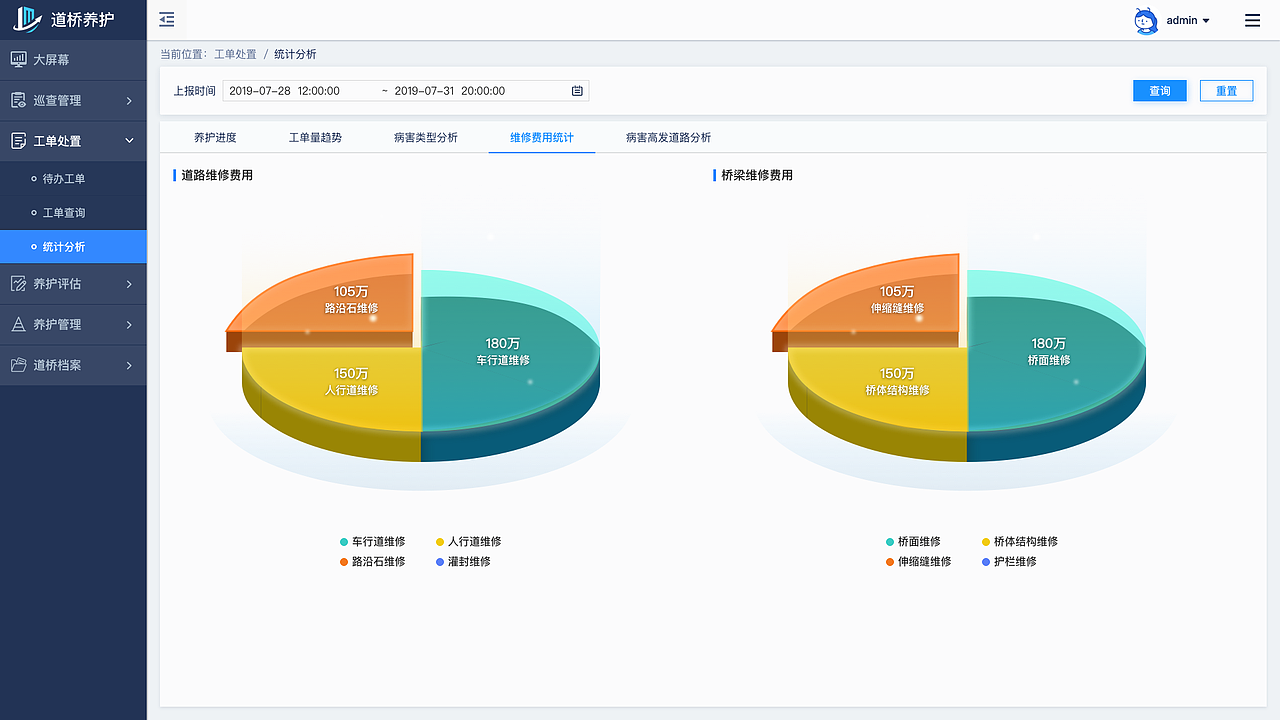Collapse the sidebar with the fold icon

[167, 19]
